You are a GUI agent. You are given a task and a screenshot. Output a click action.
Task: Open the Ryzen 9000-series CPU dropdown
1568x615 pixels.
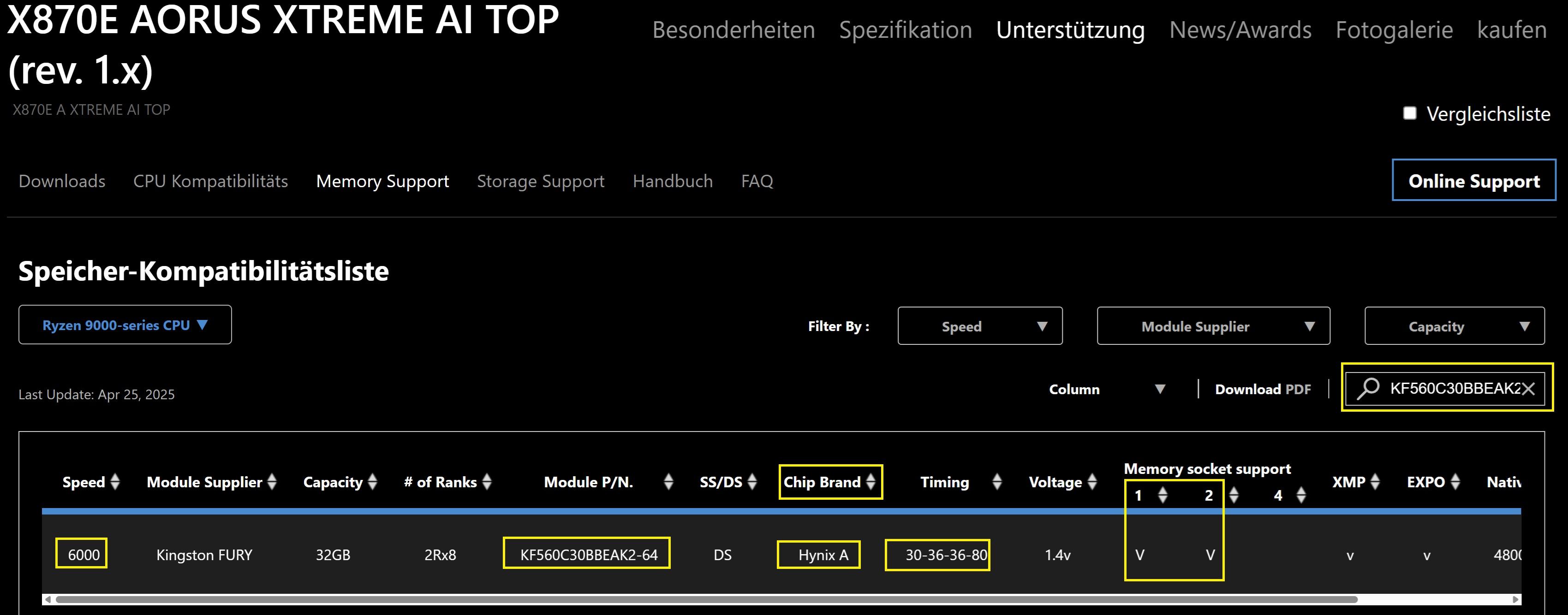125,325
